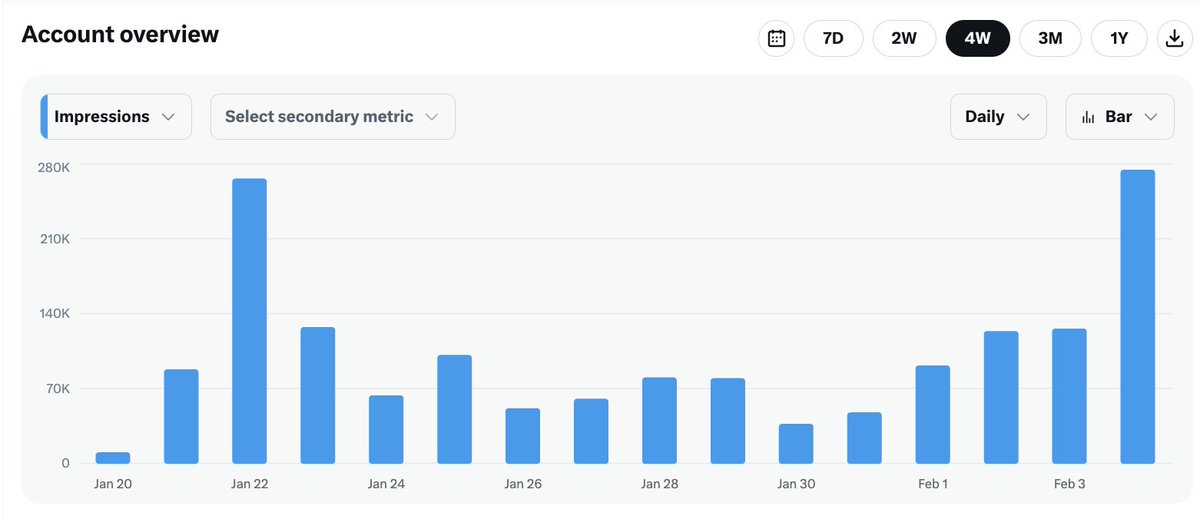Screen dimensions: 1200x519
Task: Click the Jan 30 impressions bar
Action: coord(796,444)
